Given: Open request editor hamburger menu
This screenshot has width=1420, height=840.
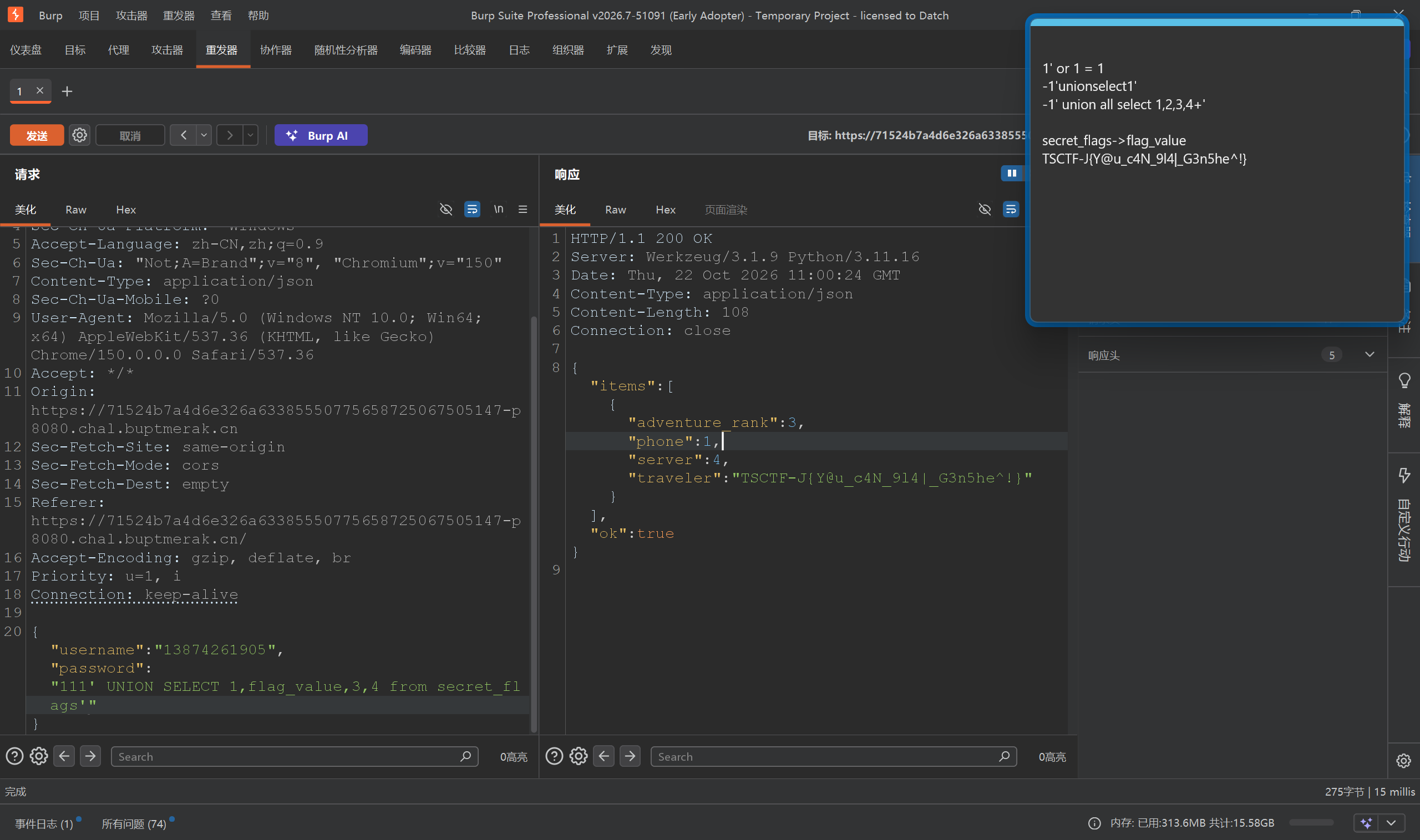Looking at the screenshot, I should tap(523, 210).
